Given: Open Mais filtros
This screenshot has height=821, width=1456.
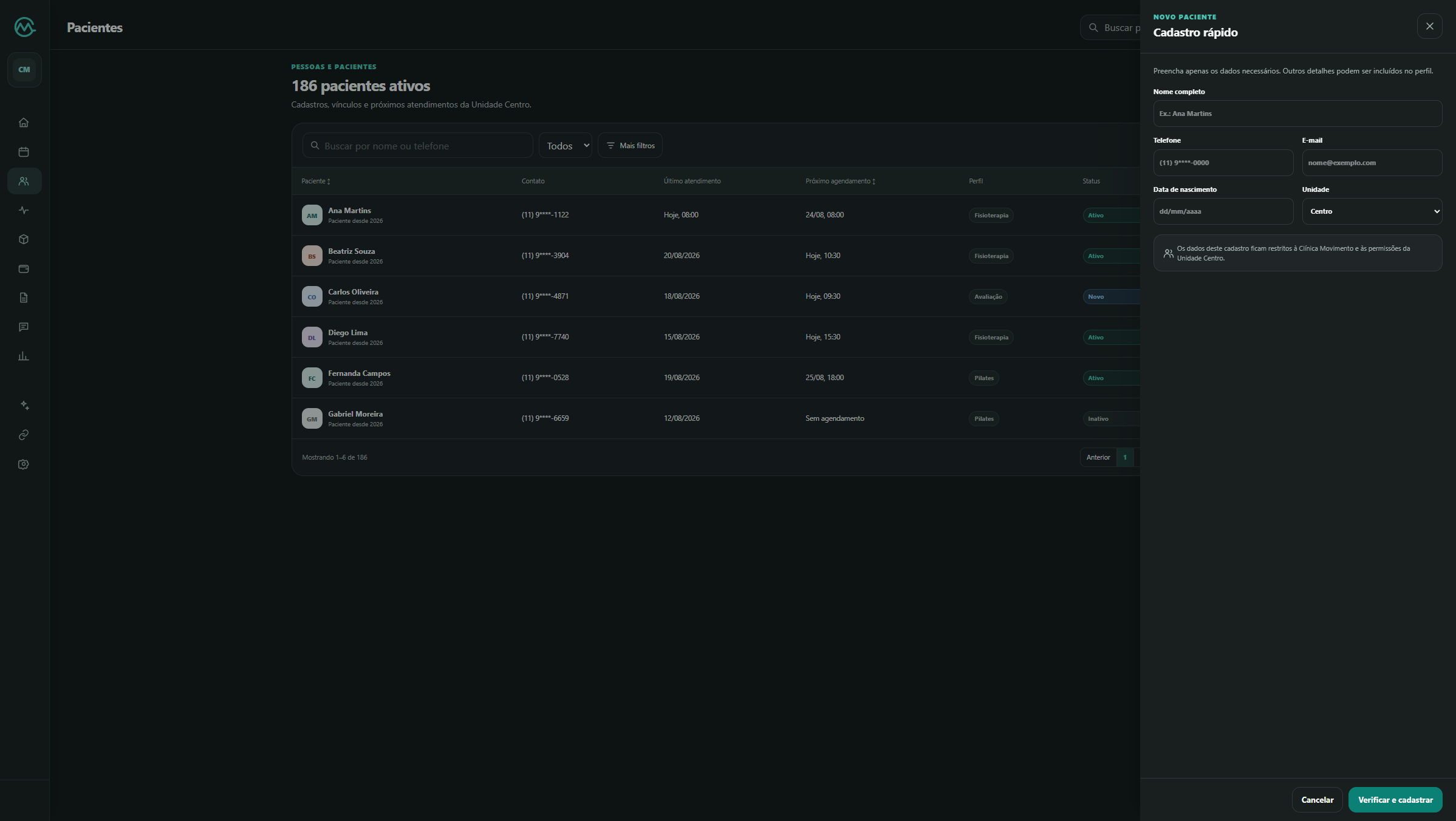Looking at the screenshot, I should point(630,146).
